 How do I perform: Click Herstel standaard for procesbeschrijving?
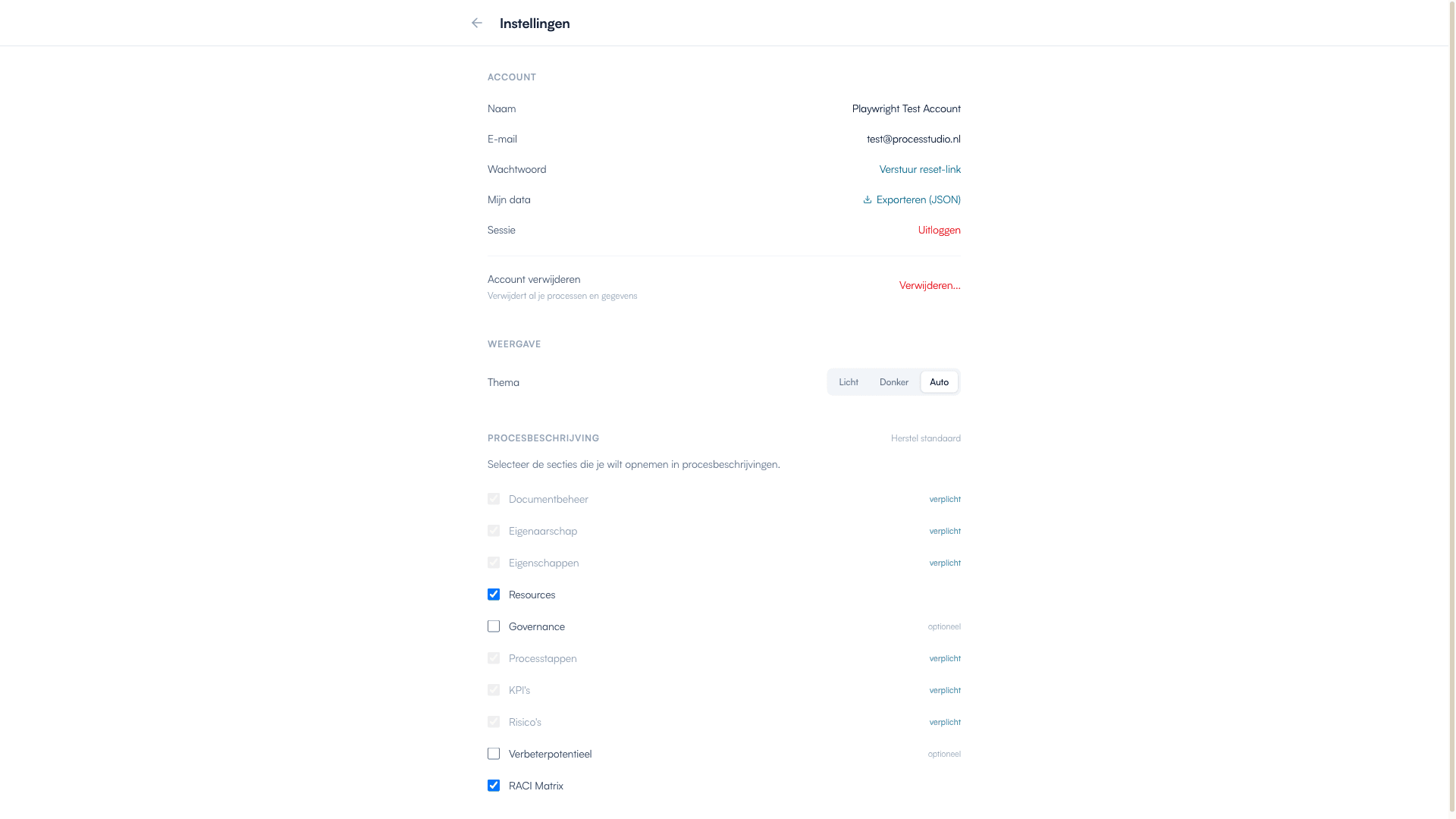point(925,438)
